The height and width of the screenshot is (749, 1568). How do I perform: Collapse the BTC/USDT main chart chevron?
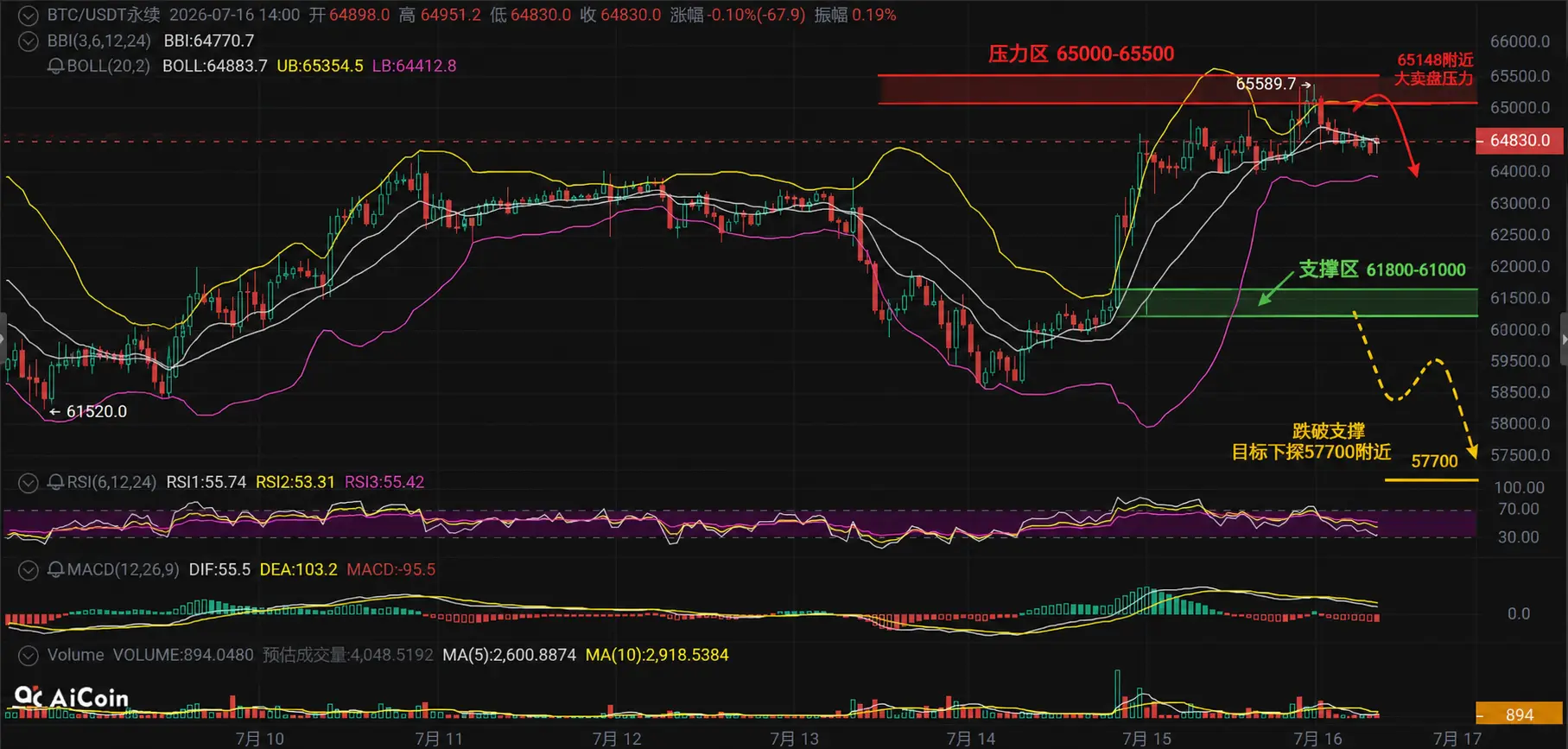[29, 15]
